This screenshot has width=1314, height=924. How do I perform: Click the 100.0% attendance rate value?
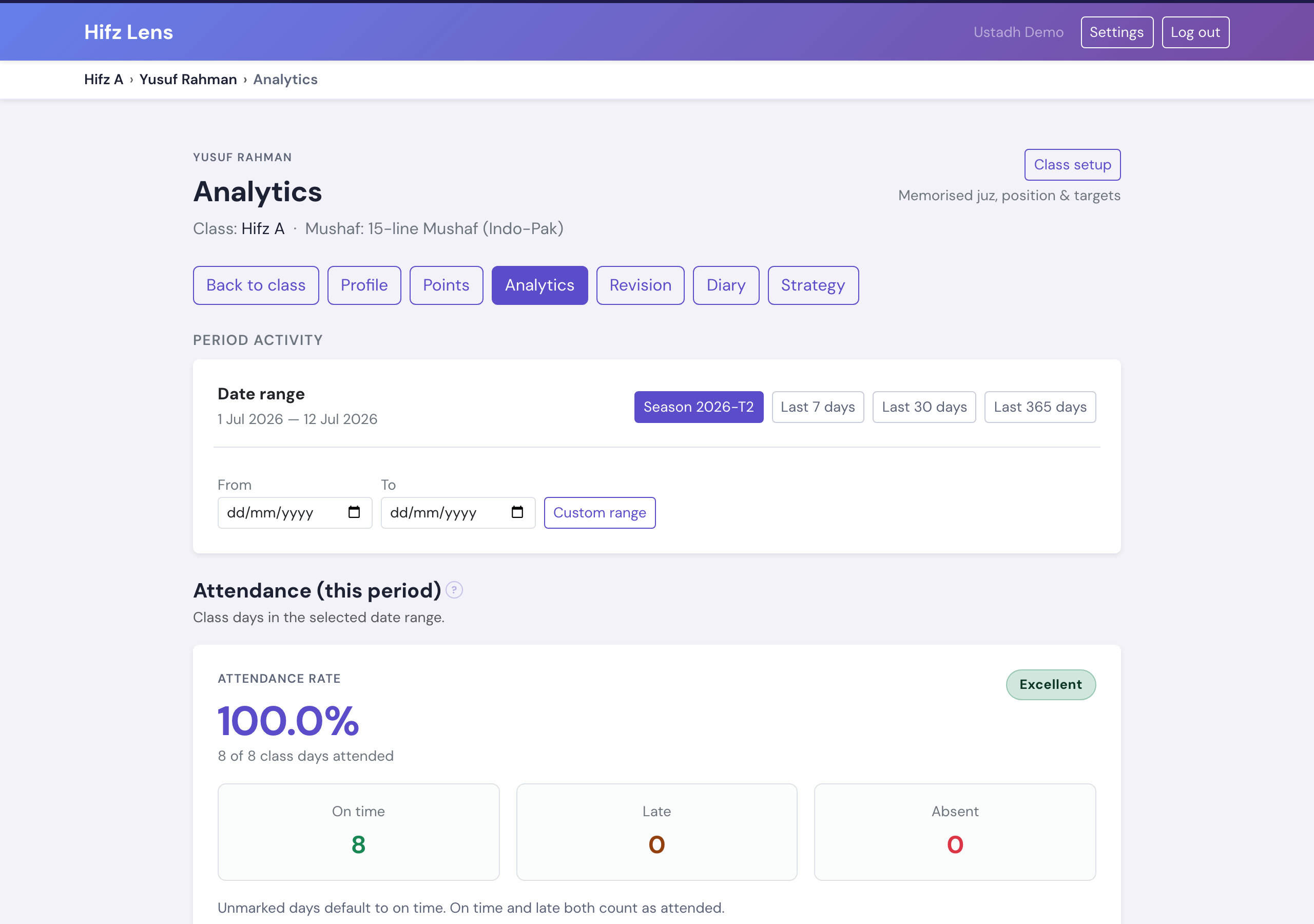coord(288,721)
